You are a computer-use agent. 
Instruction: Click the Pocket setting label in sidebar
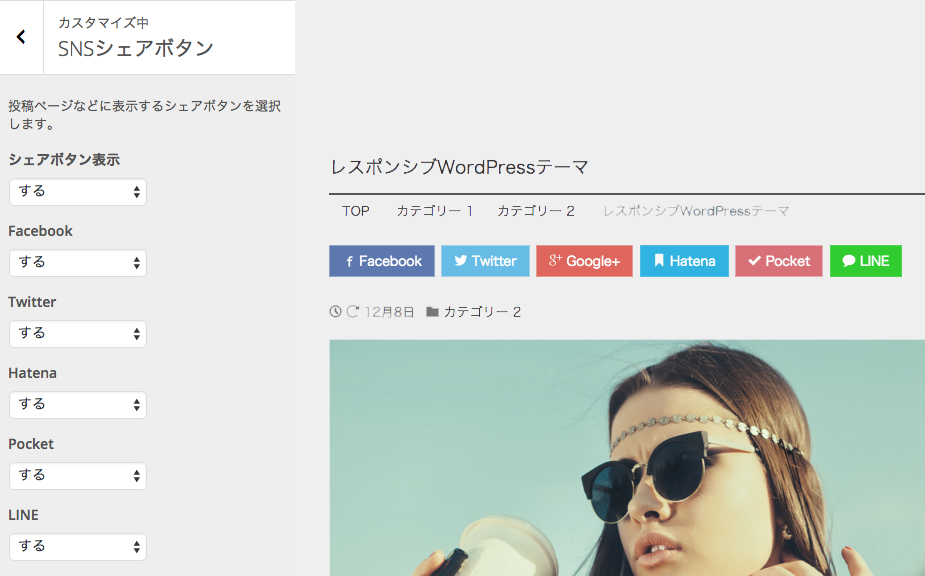(31, 444)
